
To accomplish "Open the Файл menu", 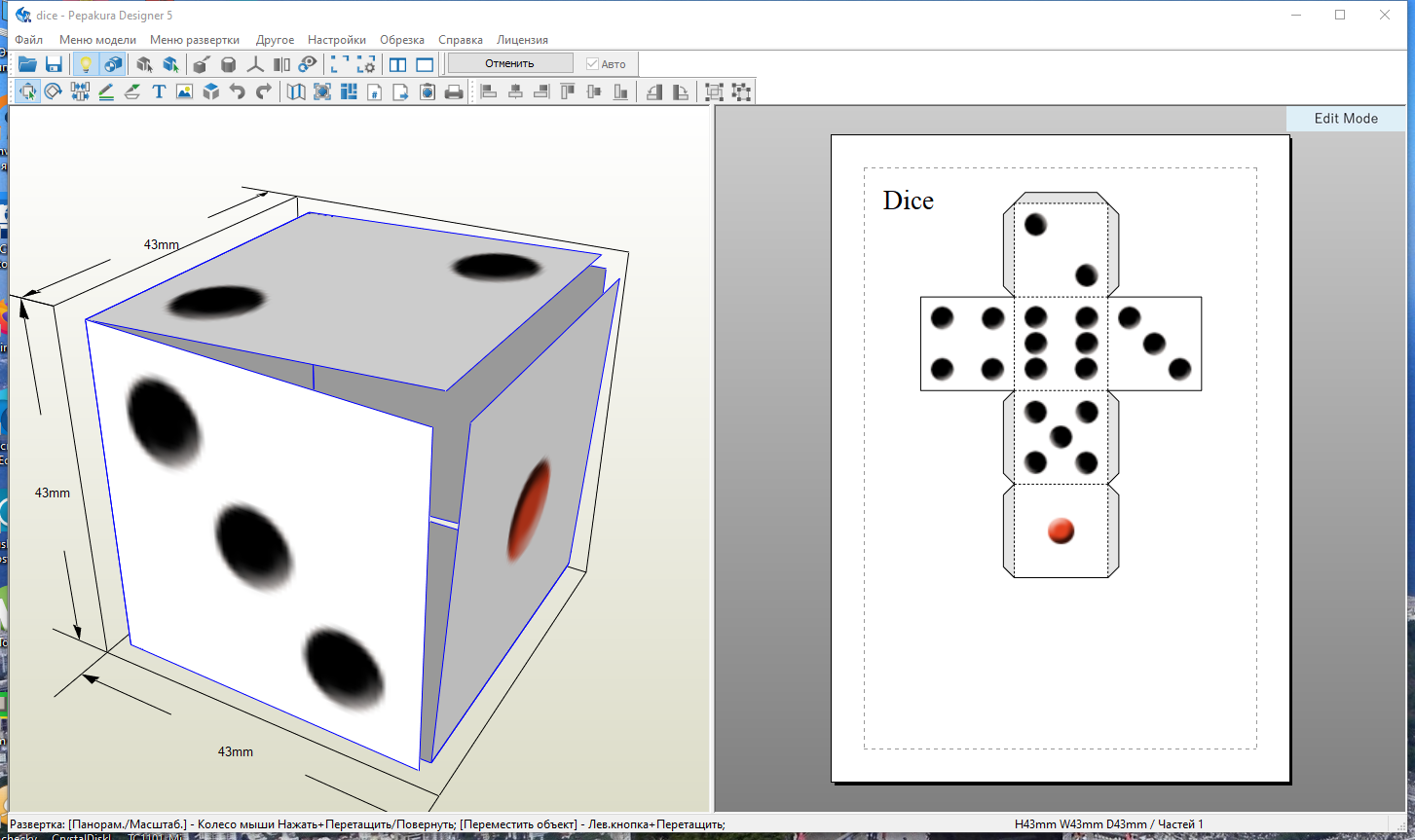I will click(28, 40).
